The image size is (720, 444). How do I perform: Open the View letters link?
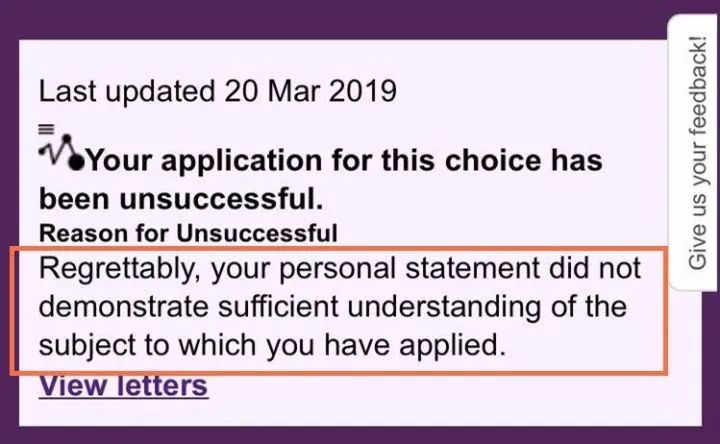[124, 385]
